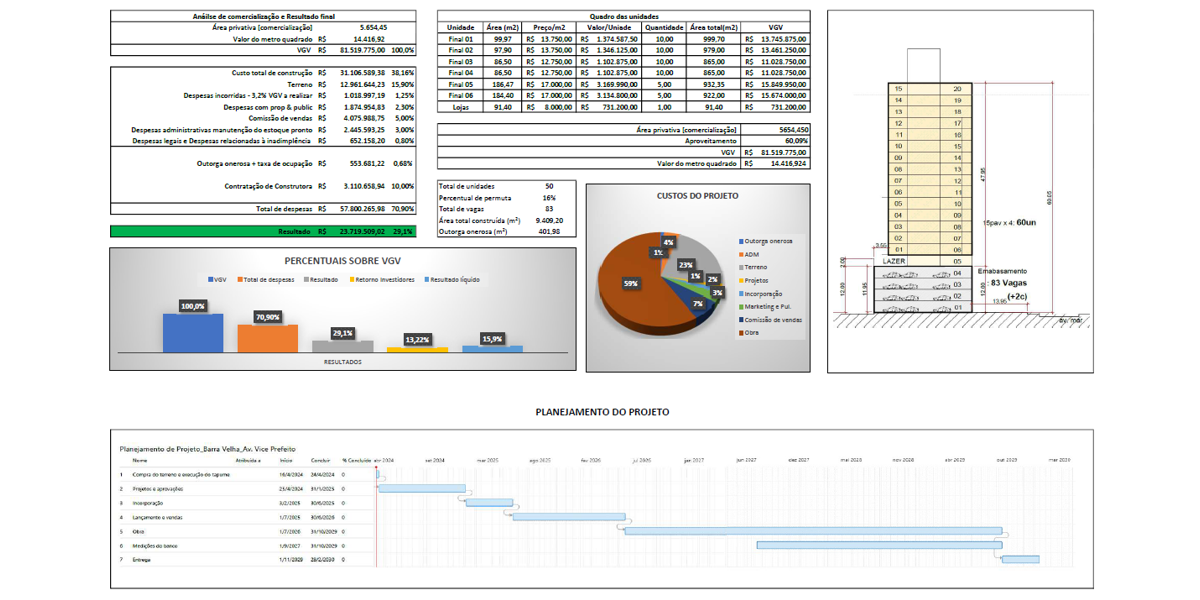The height and width of the screenshot is (600, 1200).
Task: Select the Projetos e aprovações task bar
Action: [x=422, y=488]
